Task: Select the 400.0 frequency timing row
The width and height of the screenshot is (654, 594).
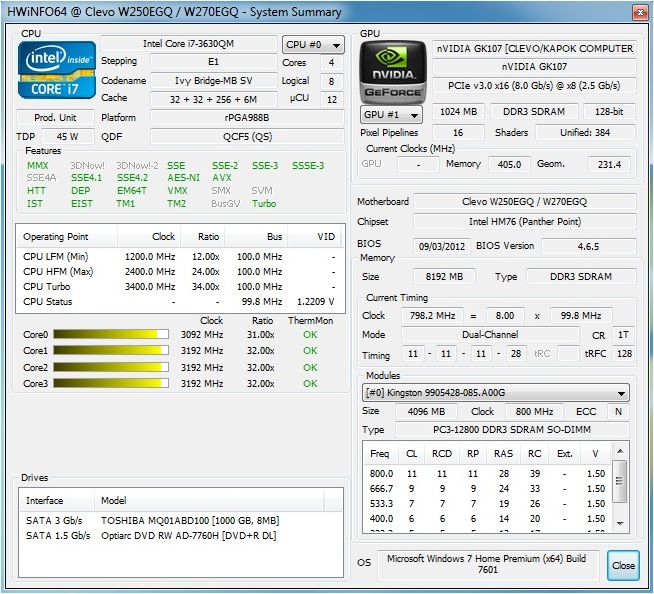Action: [x=487, y=518]
